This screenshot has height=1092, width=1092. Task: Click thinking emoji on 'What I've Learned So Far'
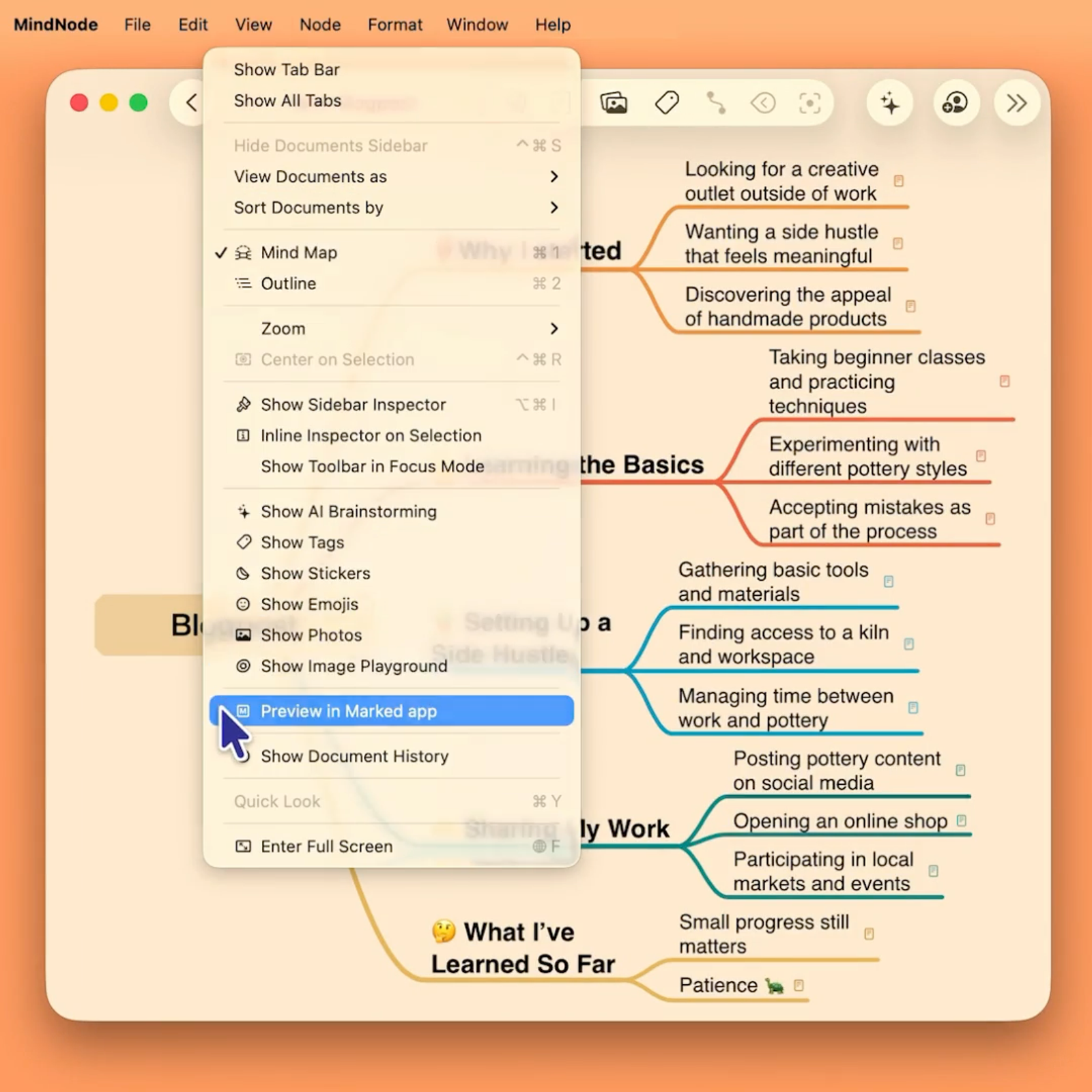(x=444, y=931)
